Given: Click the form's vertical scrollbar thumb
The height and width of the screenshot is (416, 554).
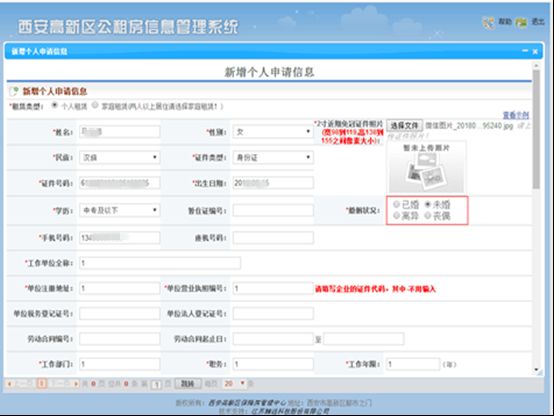Looking at the screenshot, I should pos(536,129).
